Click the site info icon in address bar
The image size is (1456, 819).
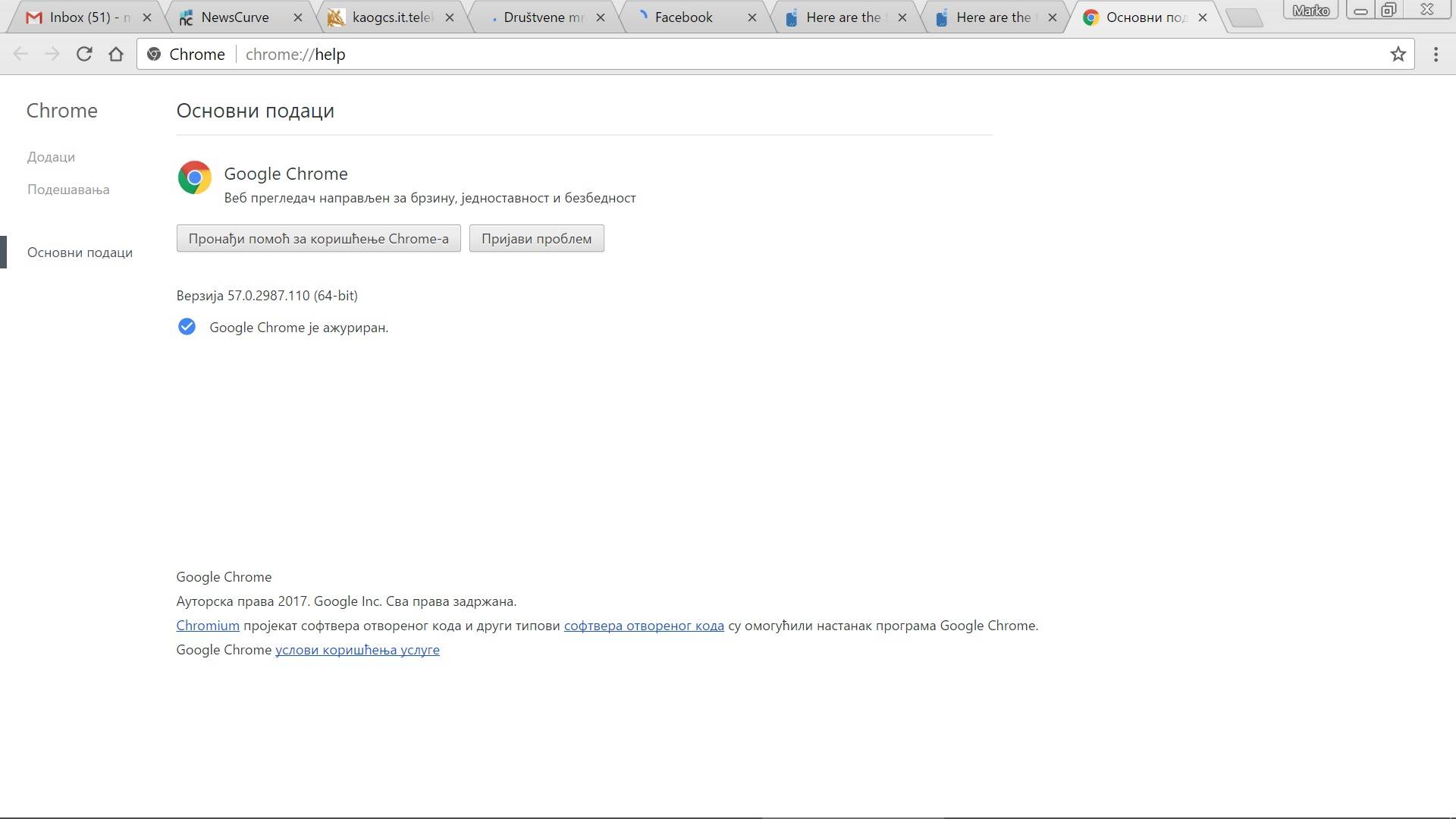(x=154, y=54)
